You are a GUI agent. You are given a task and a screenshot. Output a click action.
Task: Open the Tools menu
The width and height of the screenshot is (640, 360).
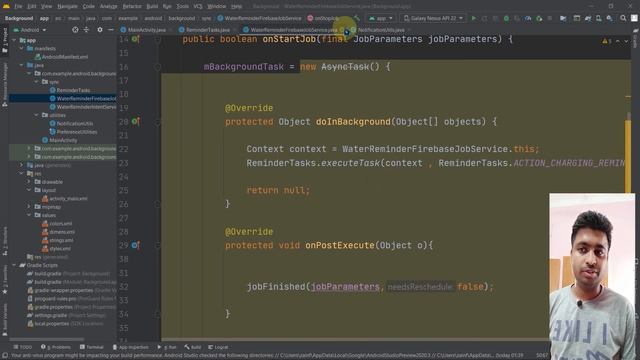182,7
